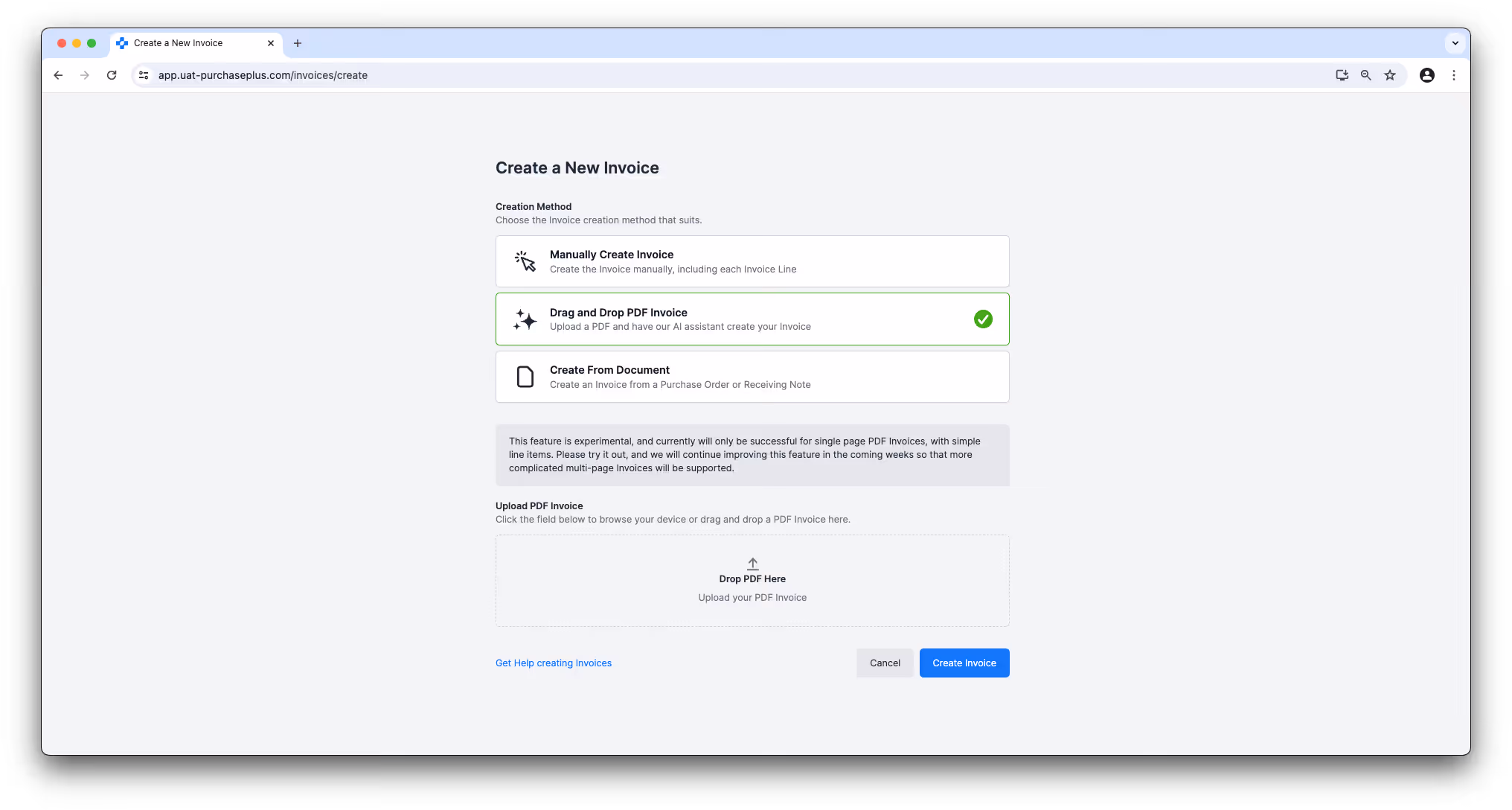The height and width of the screenshot is (810, 1512).
Task: Click the cursor icon beside Manually Create Invoice
Action: coord(525,261)
